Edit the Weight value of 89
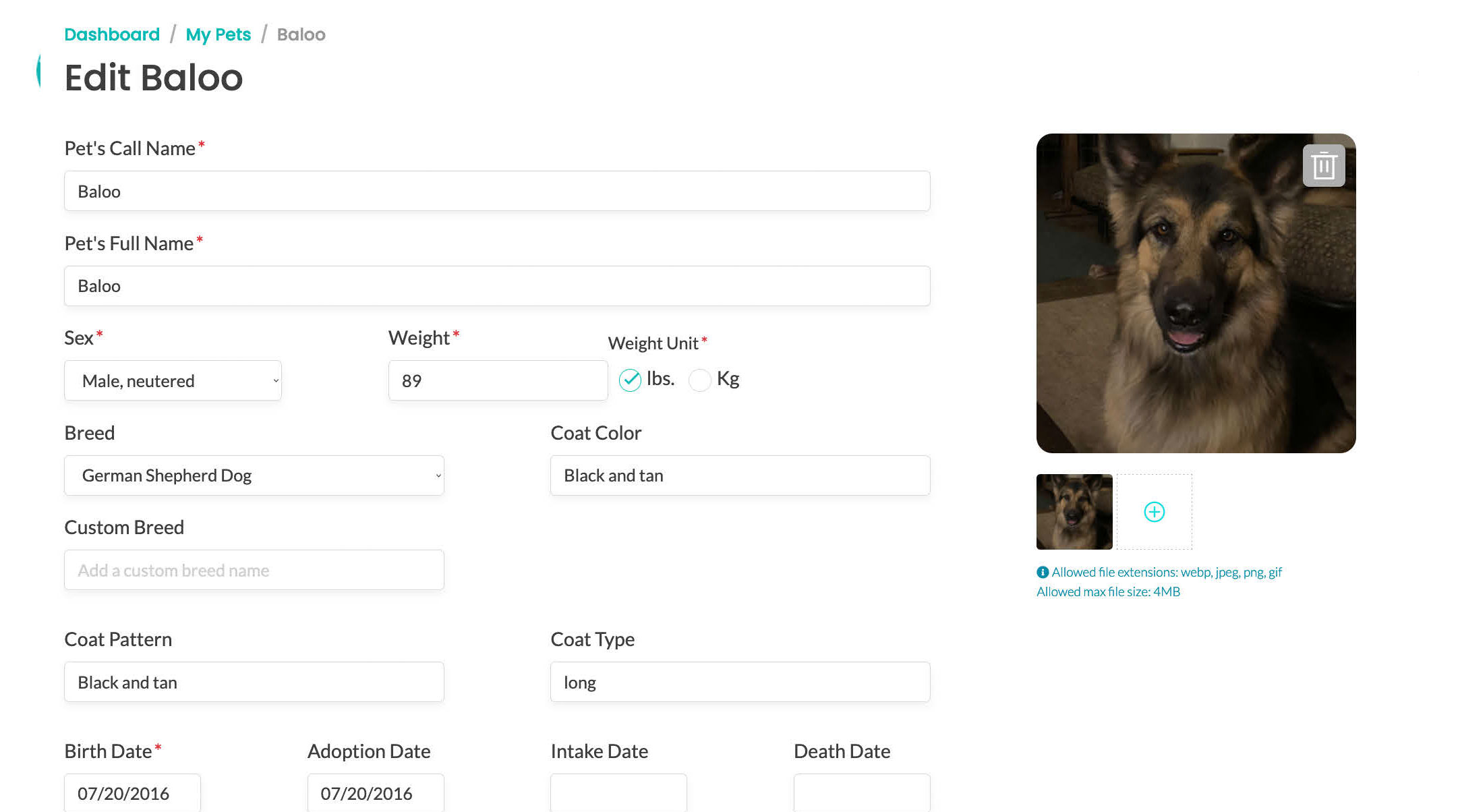The height and width of the screenshot is (812, 1458). [497, 380]
